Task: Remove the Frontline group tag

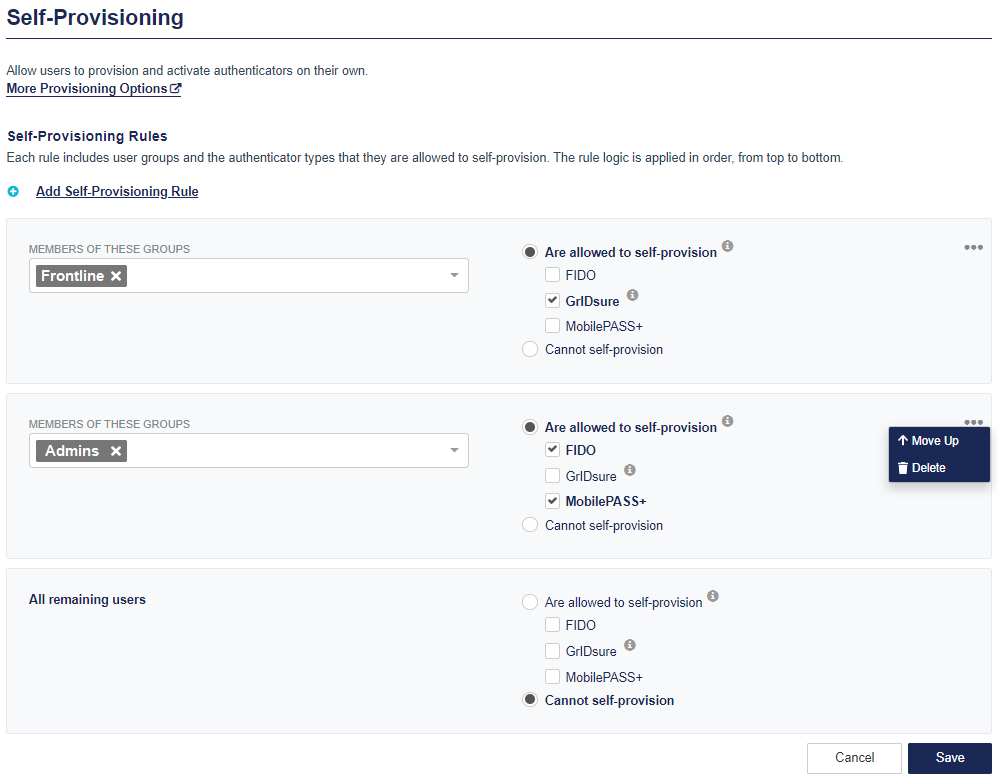Action: point(116,276)
